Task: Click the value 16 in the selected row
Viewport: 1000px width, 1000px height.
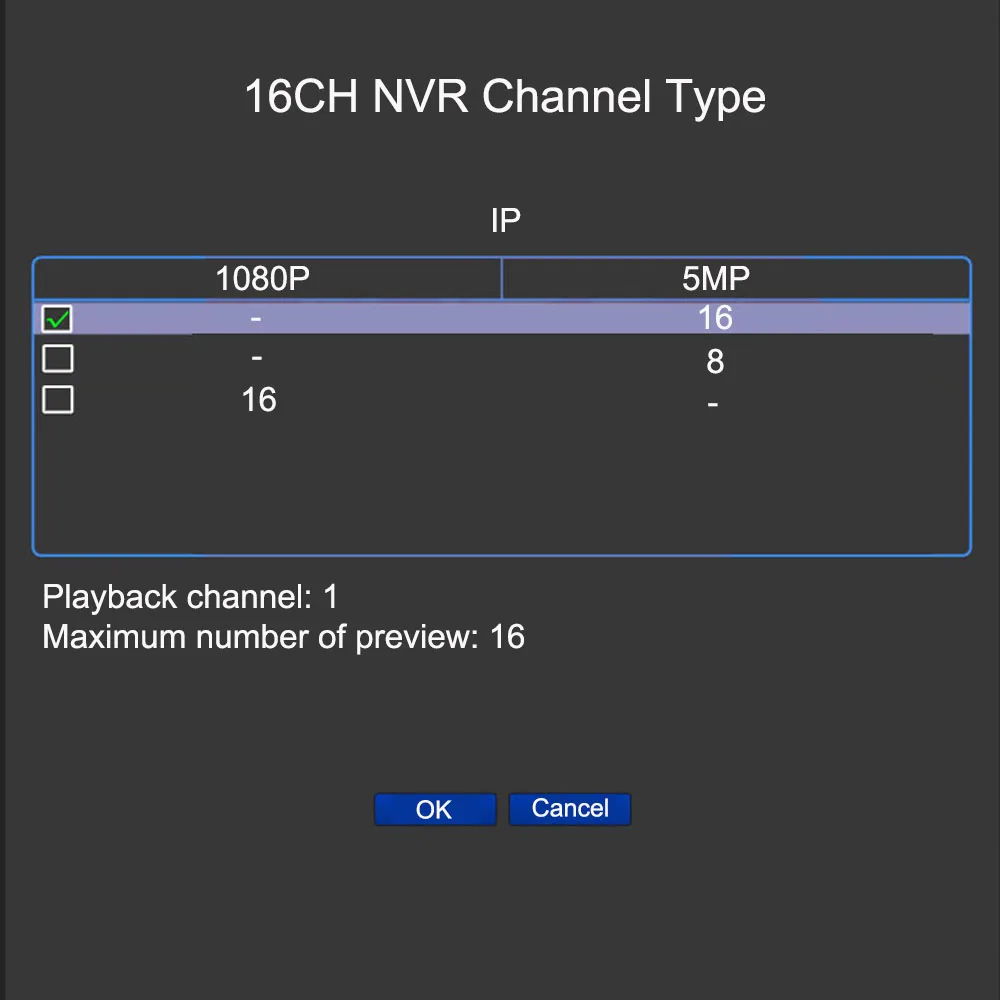Action: tap(714, 318)
